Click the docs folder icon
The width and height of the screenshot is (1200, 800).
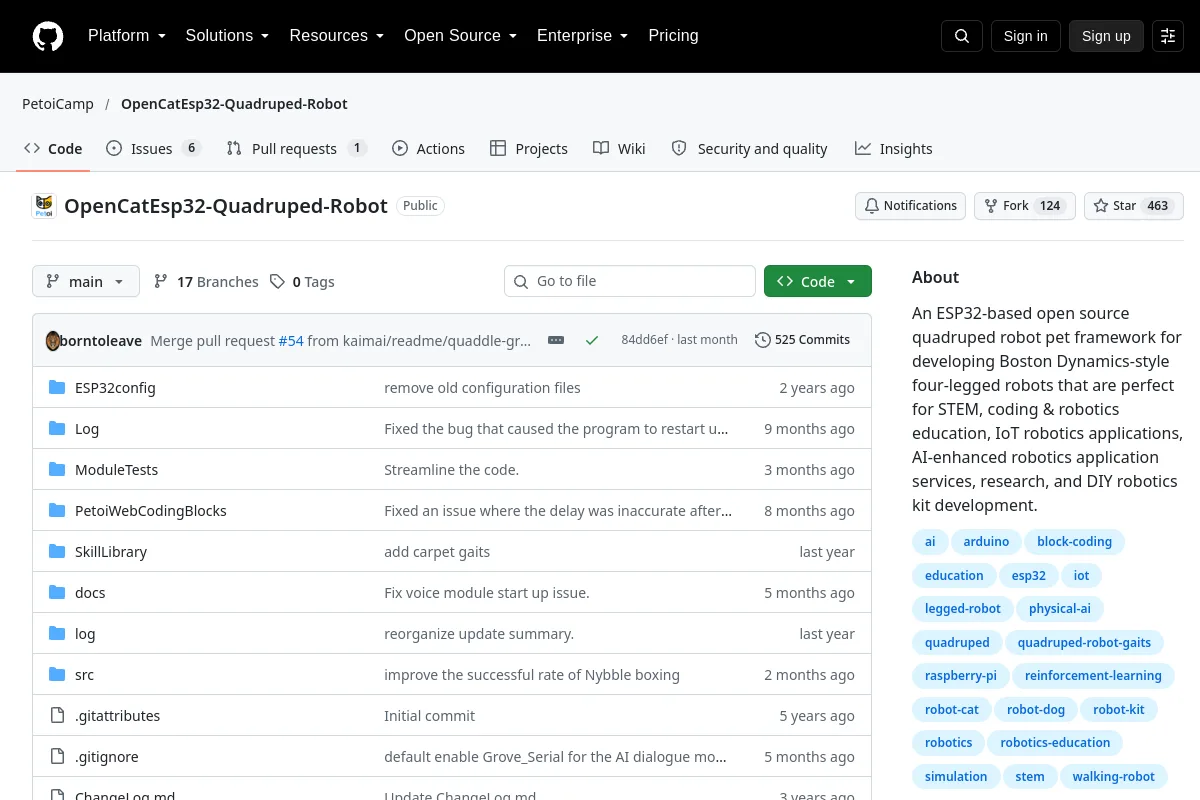tap(57, 592)
